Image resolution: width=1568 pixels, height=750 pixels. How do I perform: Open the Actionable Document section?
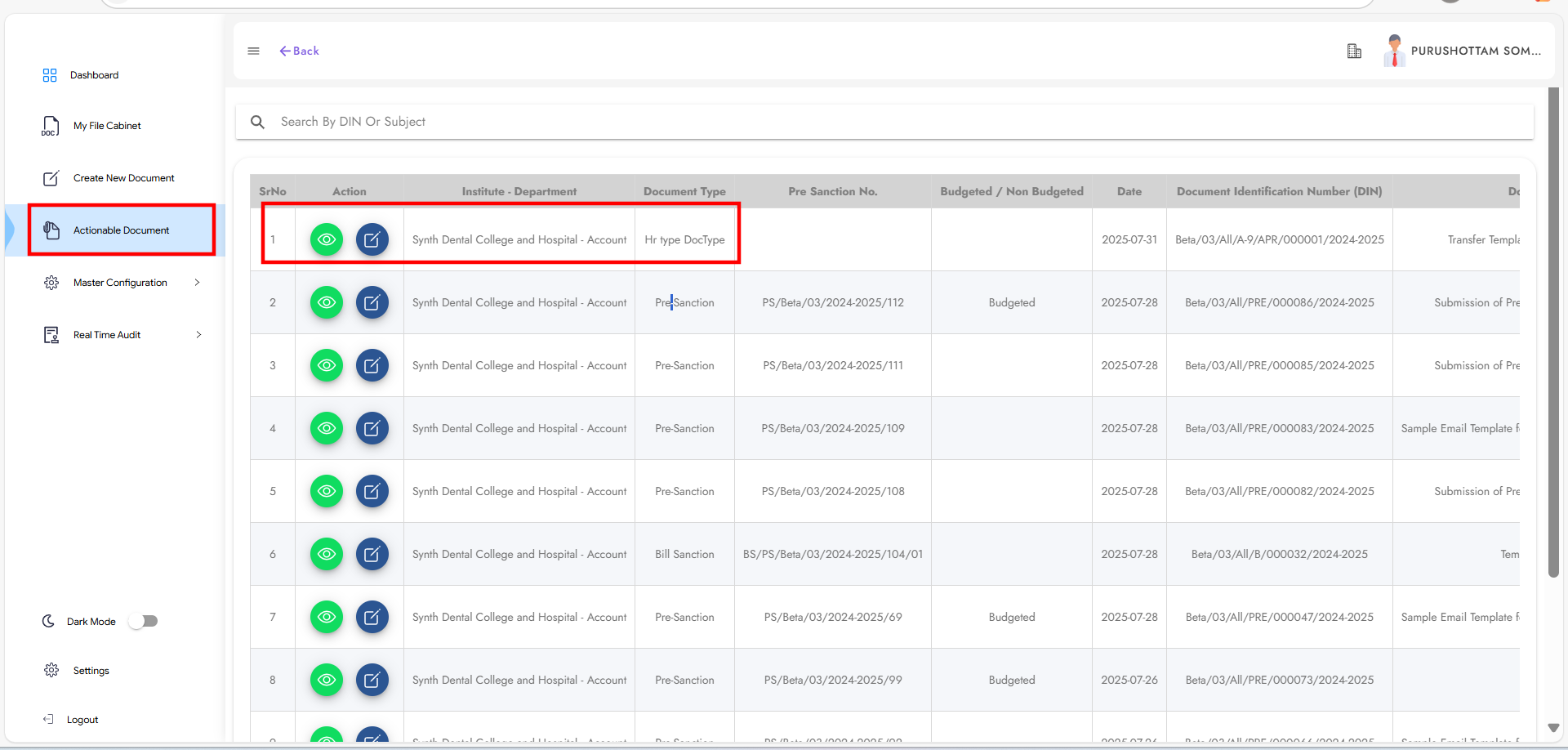(x=121, y=230)
